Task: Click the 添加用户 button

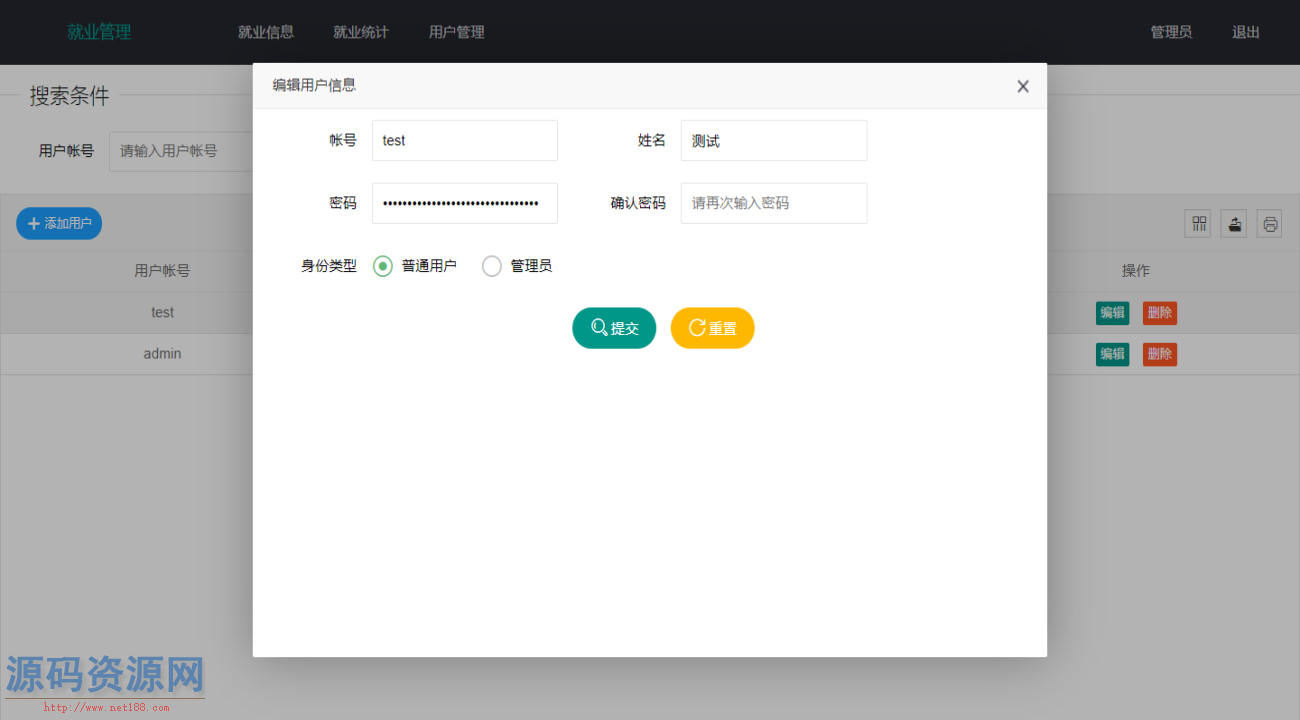Action: click(59, 223)
